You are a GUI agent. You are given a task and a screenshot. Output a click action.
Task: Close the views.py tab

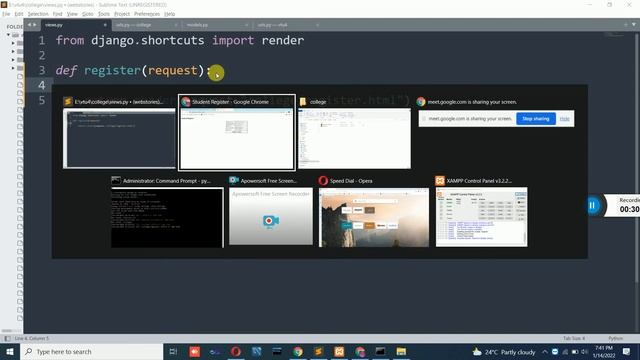(105, 25)
